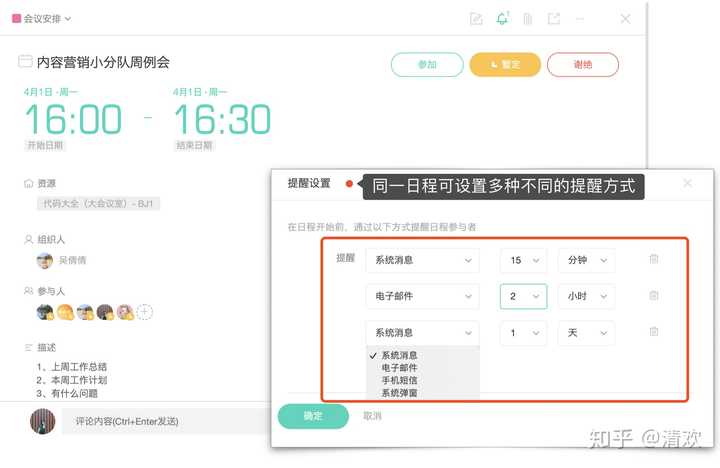Open the 分钟 unit dropdown
This screenshot has width=720, height=468.
click(x=586, y=260)
